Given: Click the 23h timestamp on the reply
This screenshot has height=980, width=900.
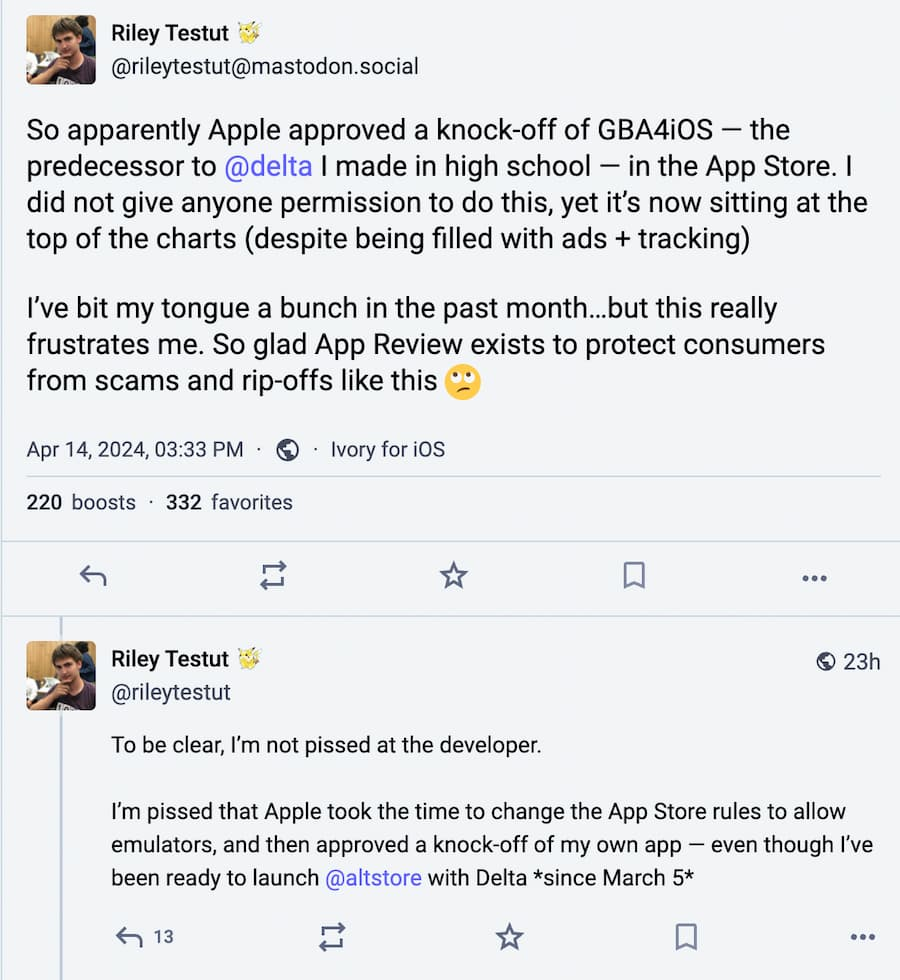Looking at the screenshot, I should coord(861,661).
